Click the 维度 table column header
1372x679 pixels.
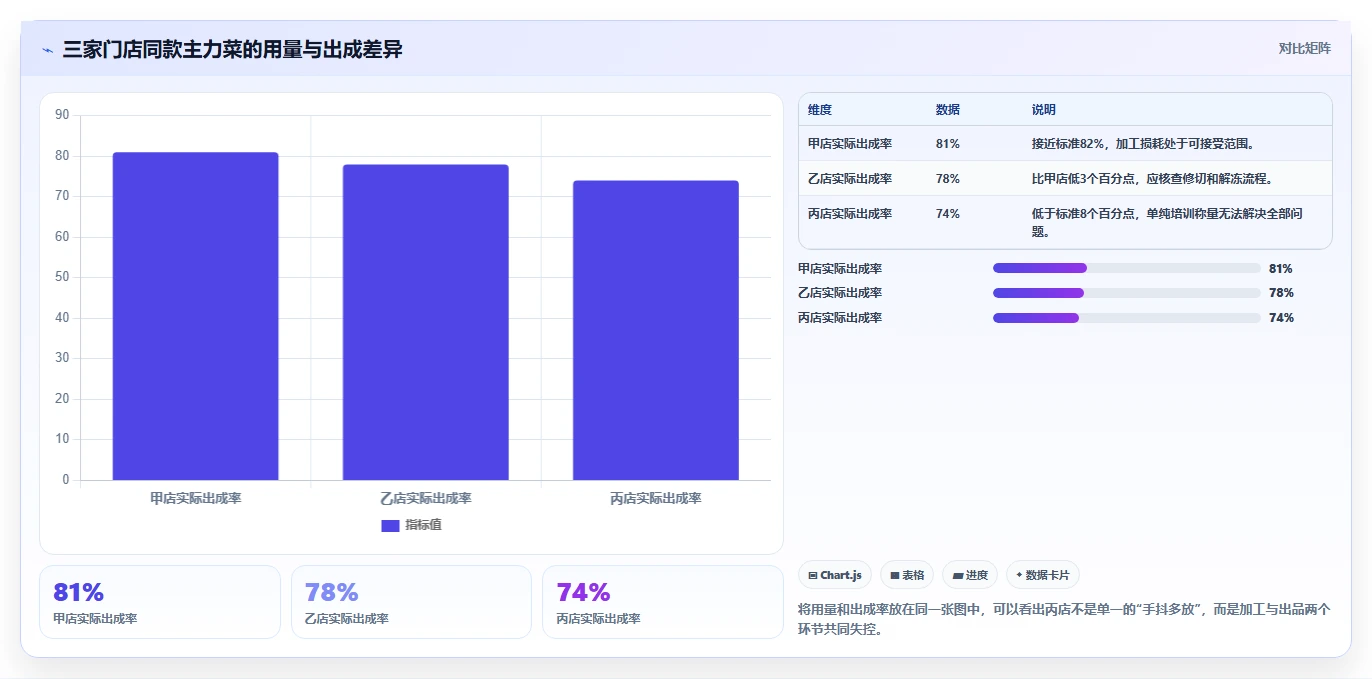(x=820, y=110)
